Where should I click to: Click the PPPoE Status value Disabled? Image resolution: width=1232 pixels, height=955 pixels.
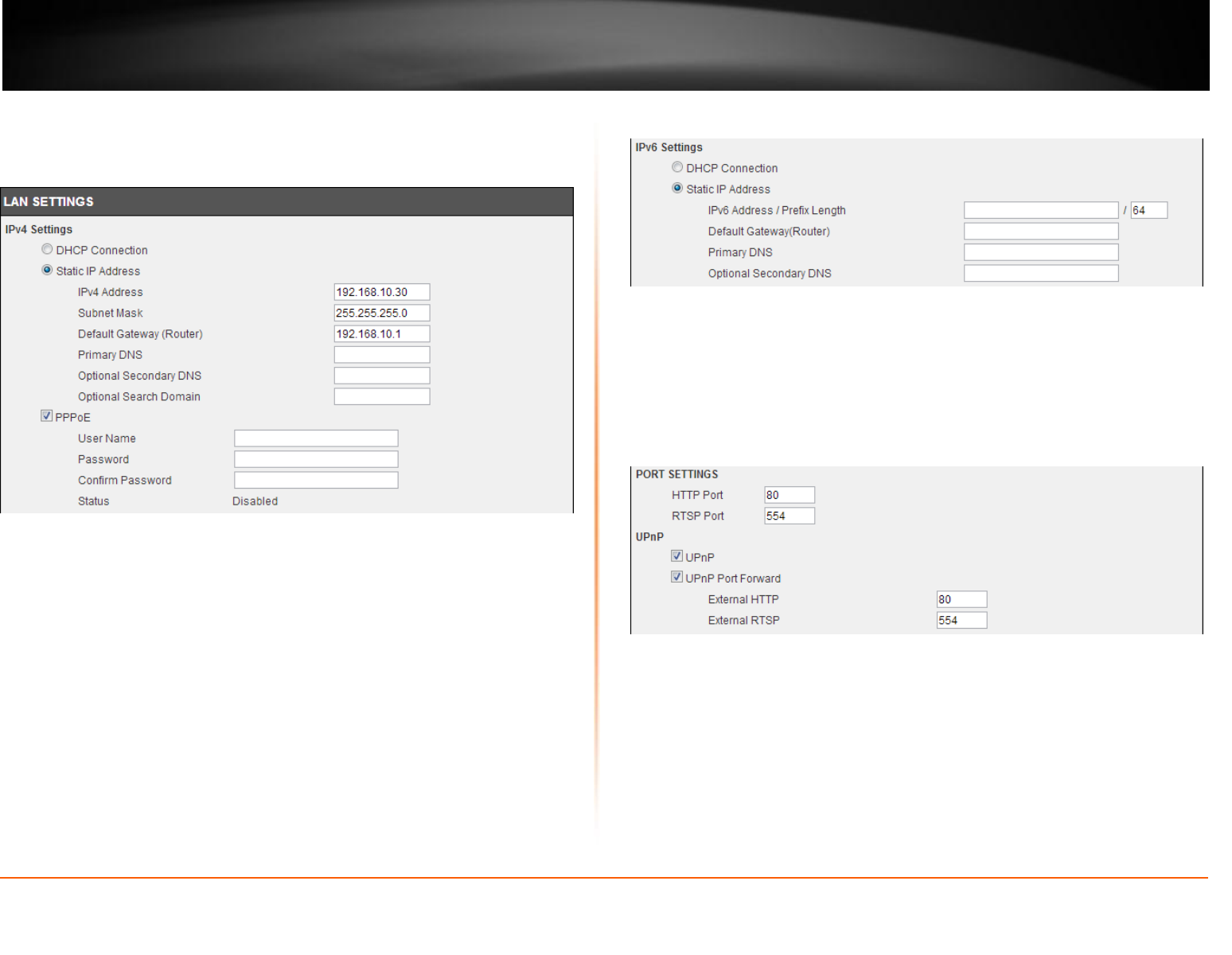255,501
